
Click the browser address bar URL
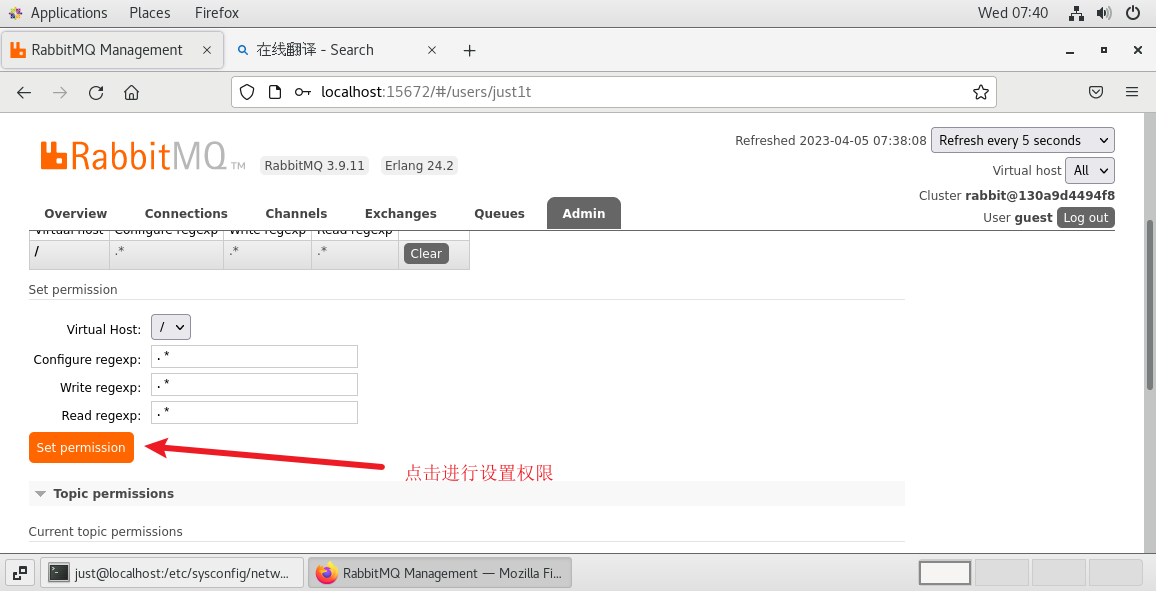(x=426, y=92)
